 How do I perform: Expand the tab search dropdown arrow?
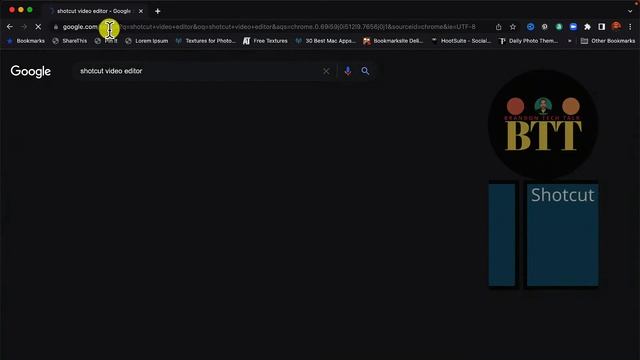tap(629, 11)
